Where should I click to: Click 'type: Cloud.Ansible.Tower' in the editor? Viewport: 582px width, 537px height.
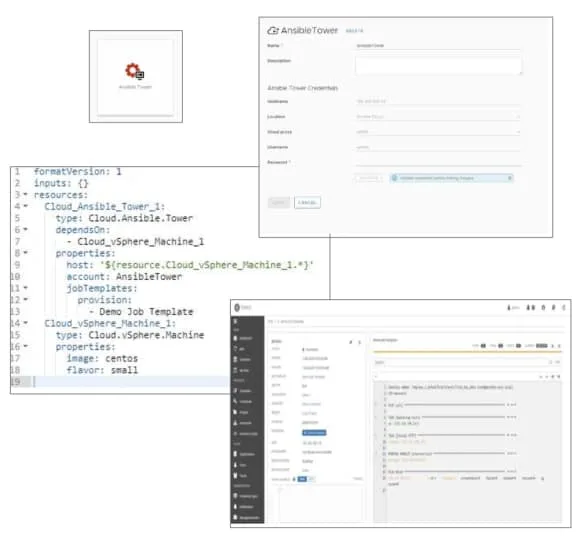coord(124,218)
